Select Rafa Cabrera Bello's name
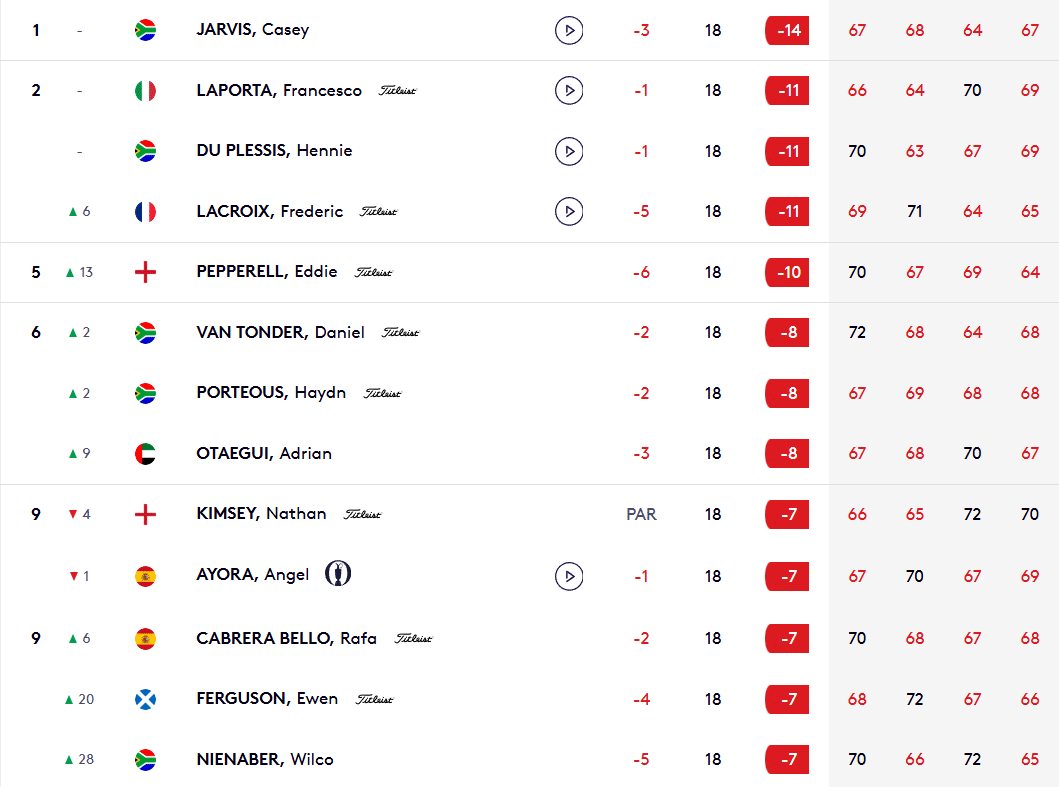Image resolution: width=1059 pixels, height=787 pixels. click(x=286, y=638)
